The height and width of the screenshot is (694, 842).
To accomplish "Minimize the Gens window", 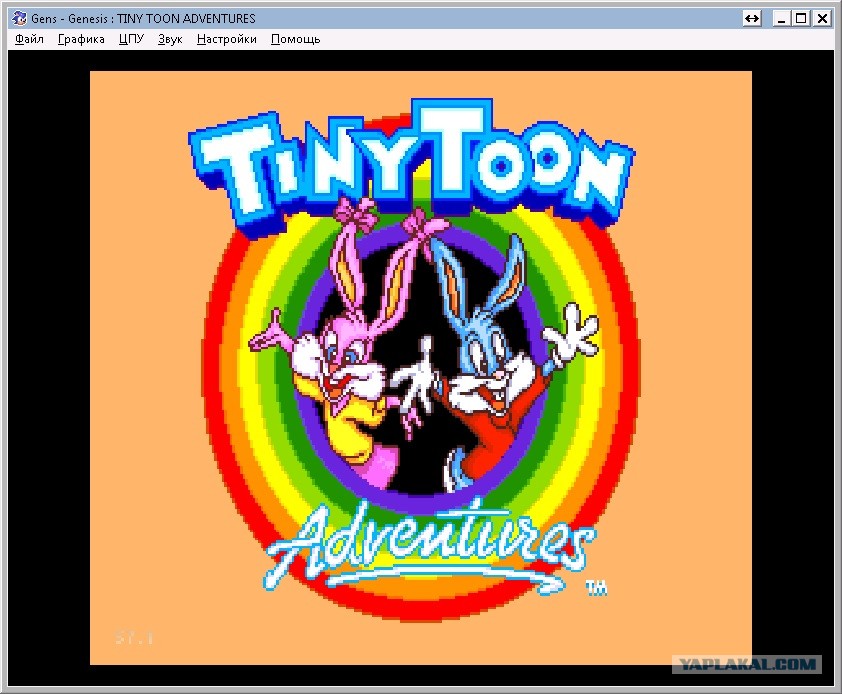I will click(x=782, y=18).
